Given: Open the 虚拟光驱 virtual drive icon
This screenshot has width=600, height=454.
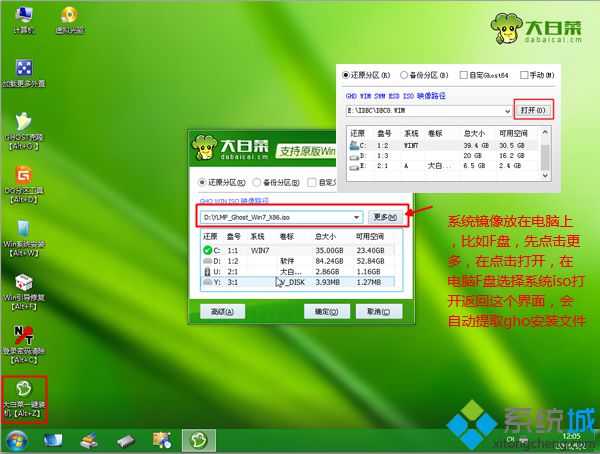Looking at the screenshot, I should 70,20.
